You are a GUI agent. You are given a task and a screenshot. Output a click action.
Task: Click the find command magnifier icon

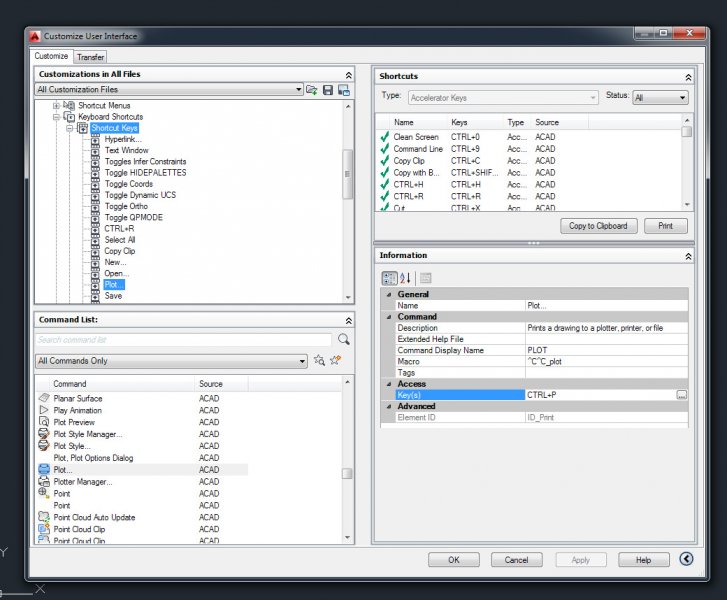[x=344, y=340]
